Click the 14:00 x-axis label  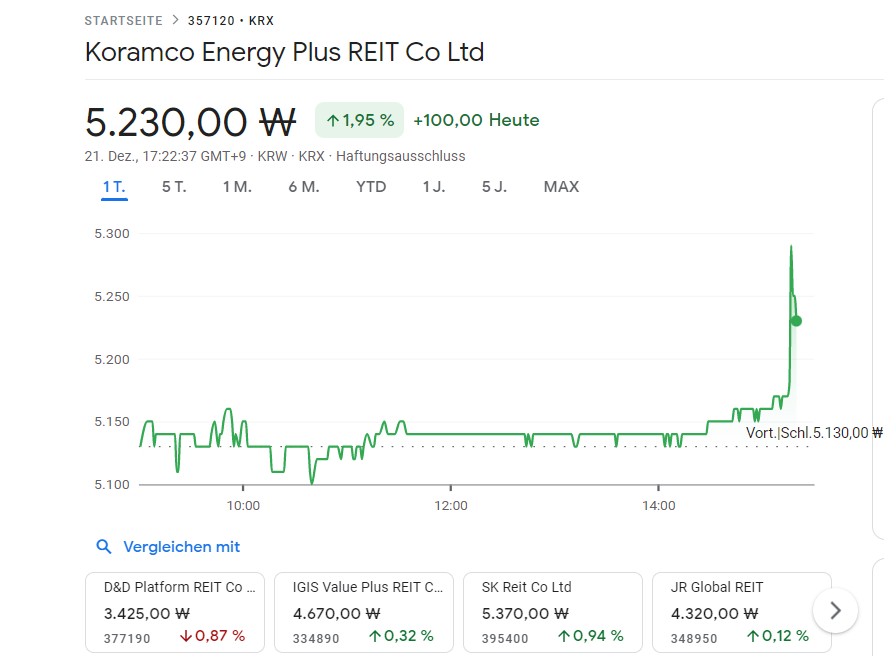pyautogui.click(x=658, y=506)
